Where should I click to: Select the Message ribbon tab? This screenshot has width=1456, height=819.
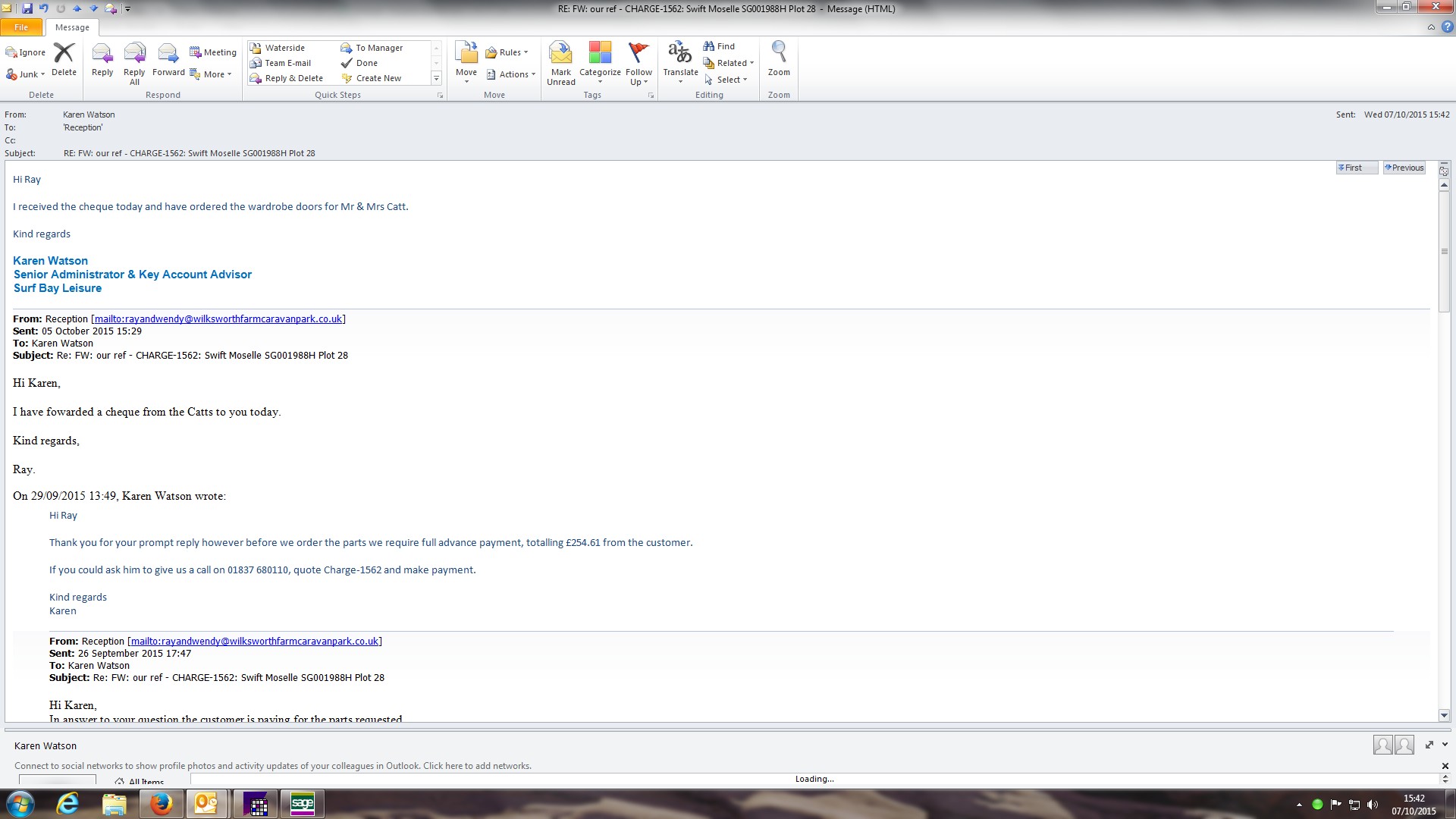pos(72,27)
